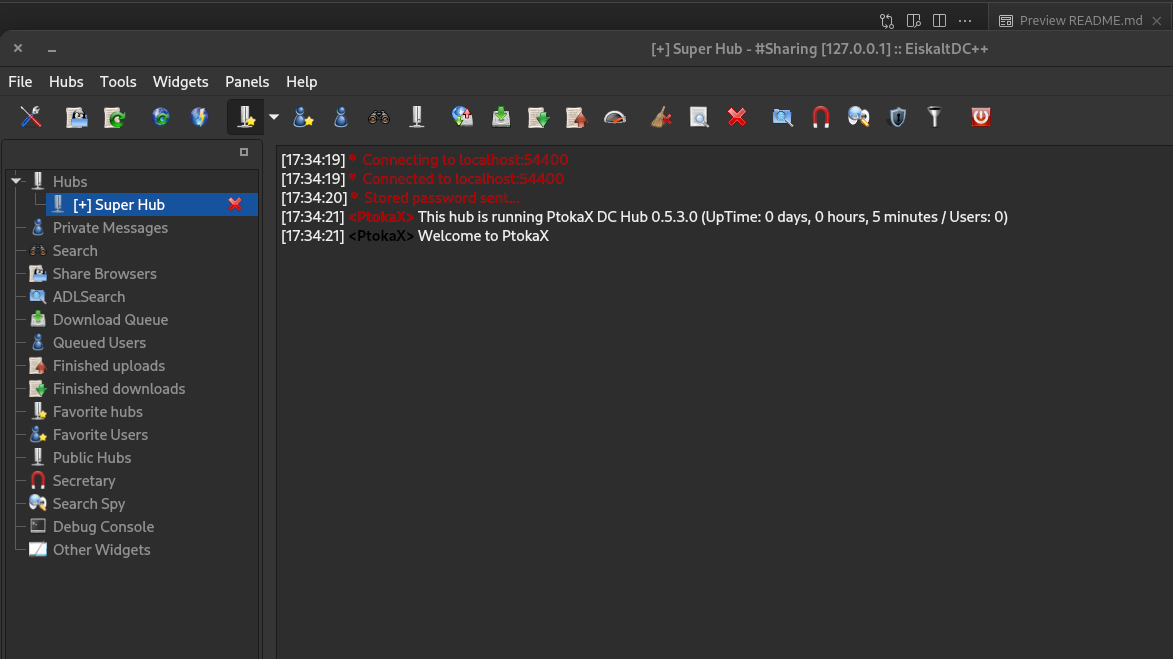Open Public Hubs in sidebar
The image size is (1173, 659).
(91, 458)
